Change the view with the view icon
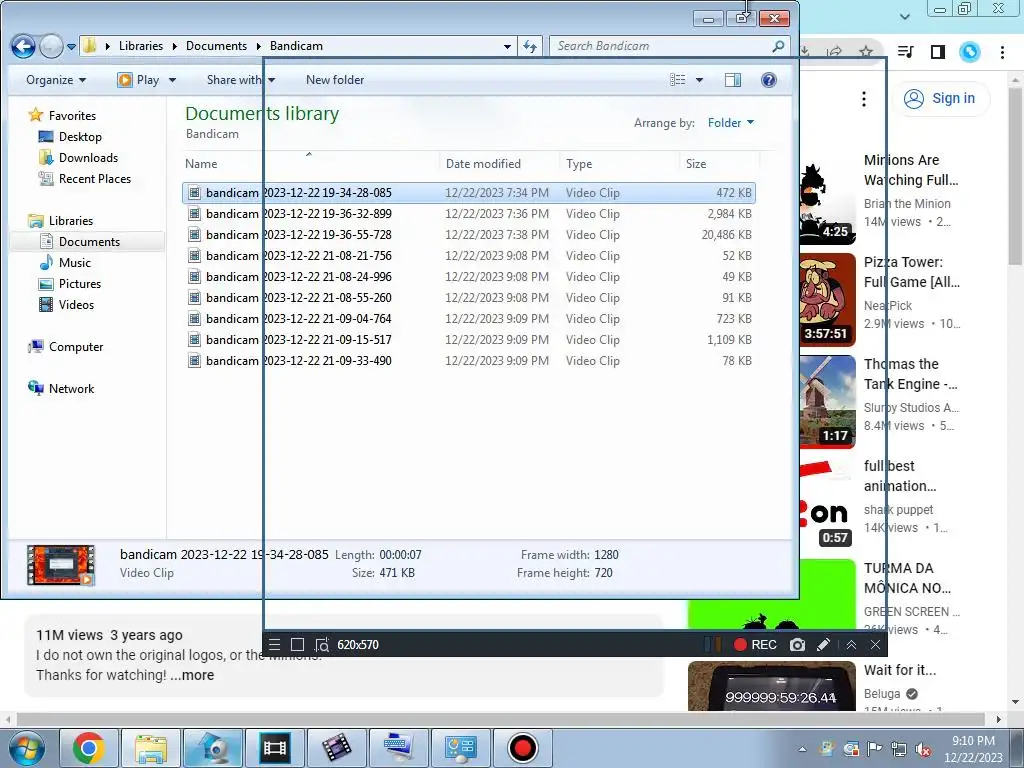The image size is (1024, 768). (678, 80)
